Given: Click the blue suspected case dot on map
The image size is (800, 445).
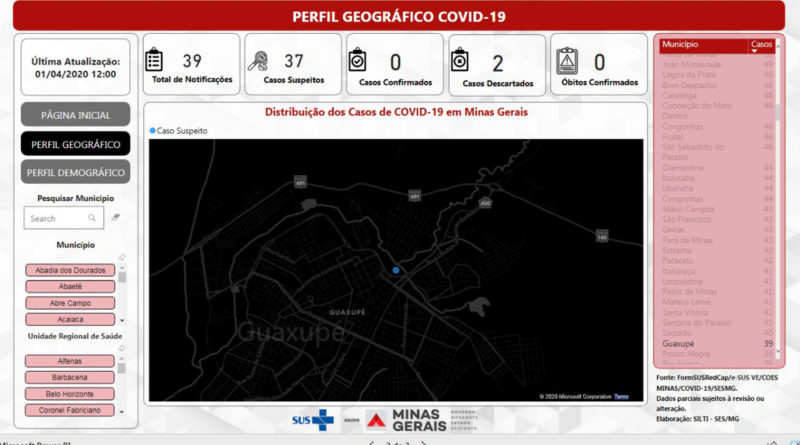Looking at the screenshot, I should click(396, 270).
